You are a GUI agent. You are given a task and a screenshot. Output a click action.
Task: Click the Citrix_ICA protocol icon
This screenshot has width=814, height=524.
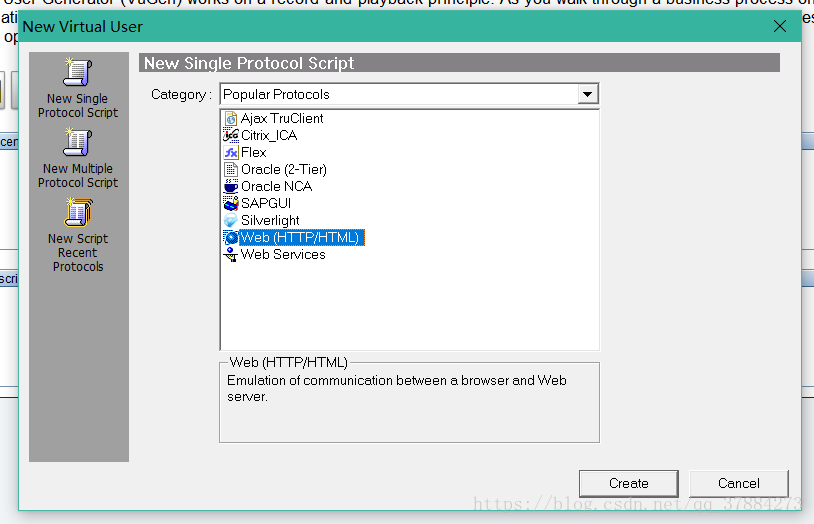231,136
